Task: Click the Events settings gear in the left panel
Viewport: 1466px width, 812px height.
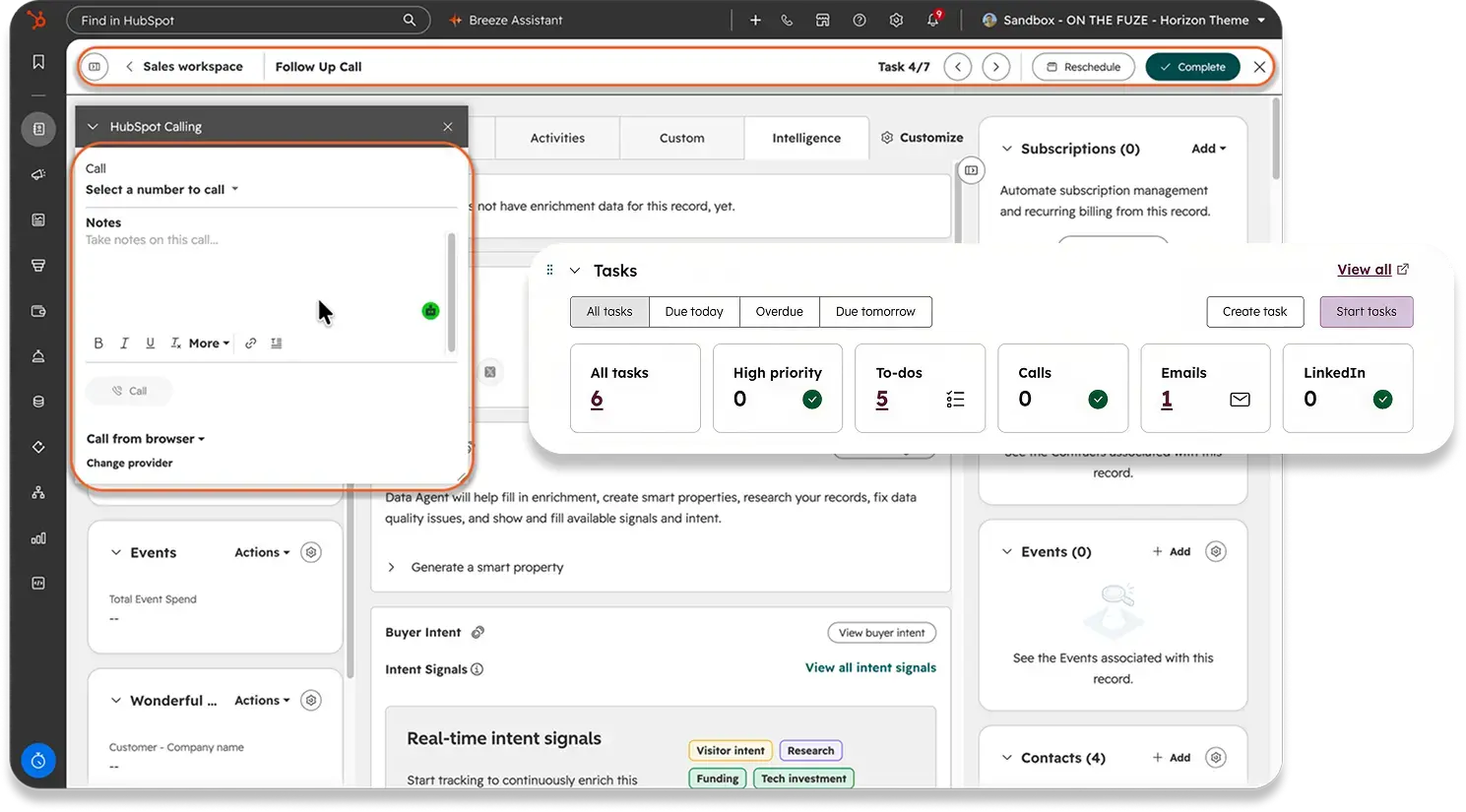Action: point(311,553)
